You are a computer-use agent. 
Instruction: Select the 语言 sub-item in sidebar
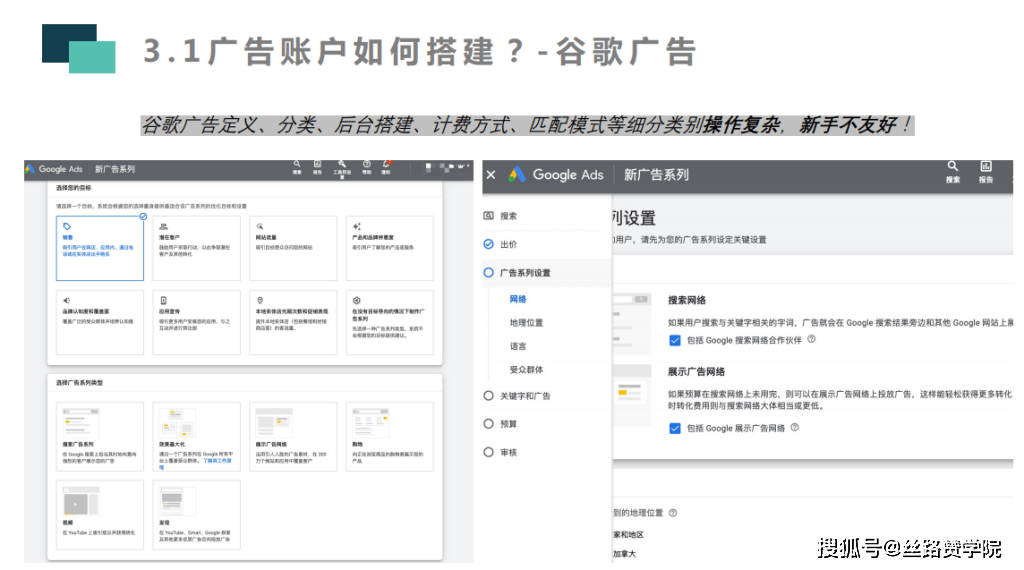click(x=518, y=346)
